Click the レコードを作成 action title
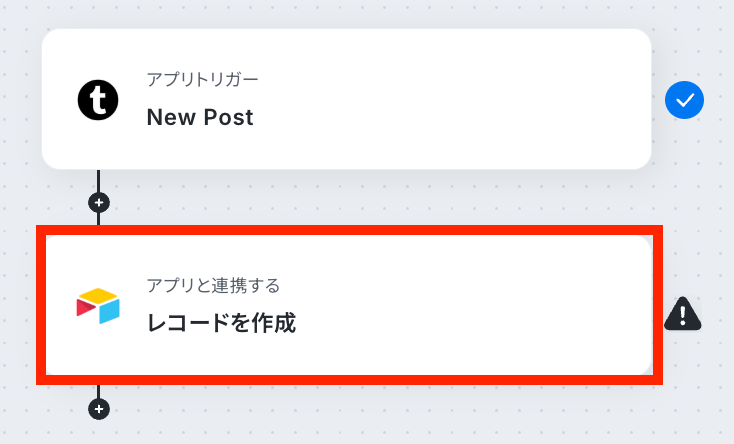Screen dimensions: 734x444 [221, 323]
